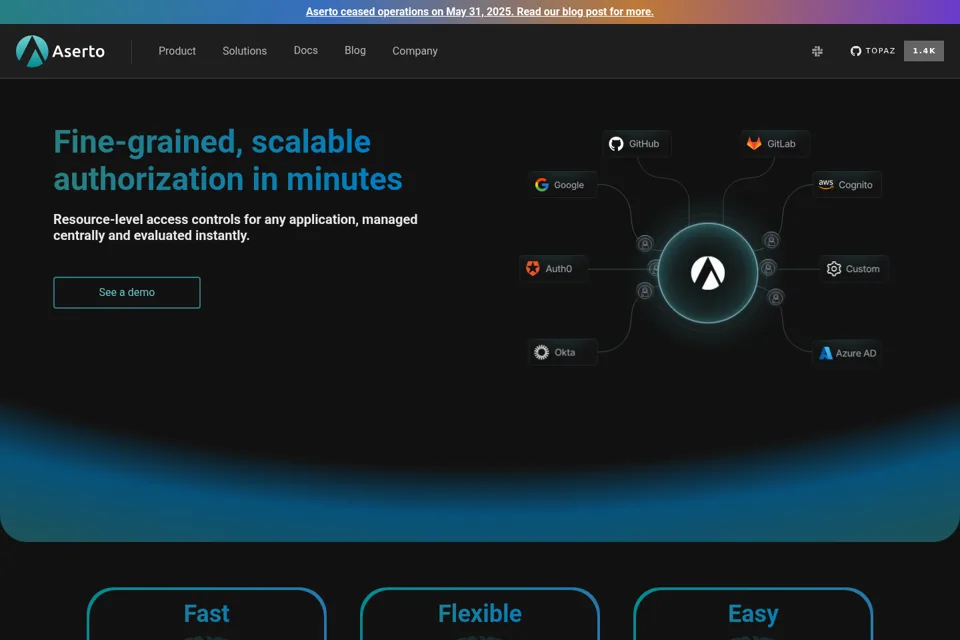Click the Aserto logo in the header

[x=60, y=51]
